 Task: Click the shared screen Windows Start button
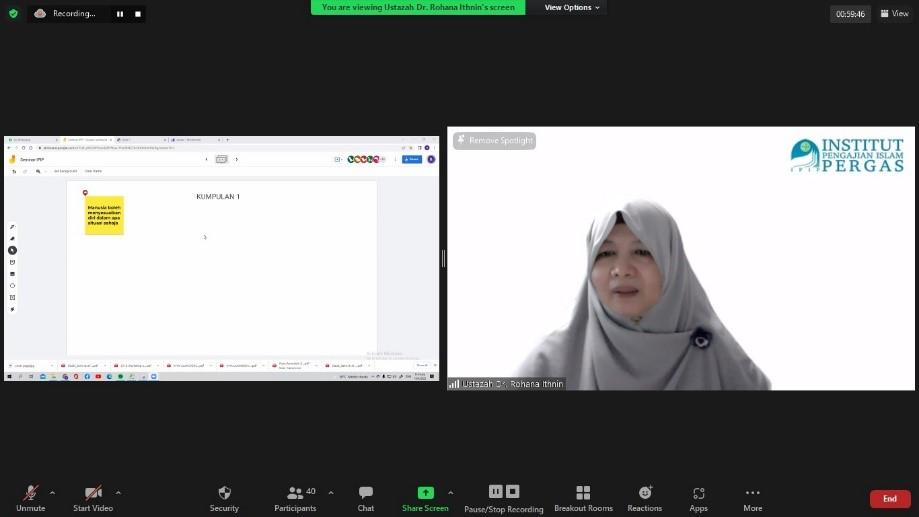9,376
